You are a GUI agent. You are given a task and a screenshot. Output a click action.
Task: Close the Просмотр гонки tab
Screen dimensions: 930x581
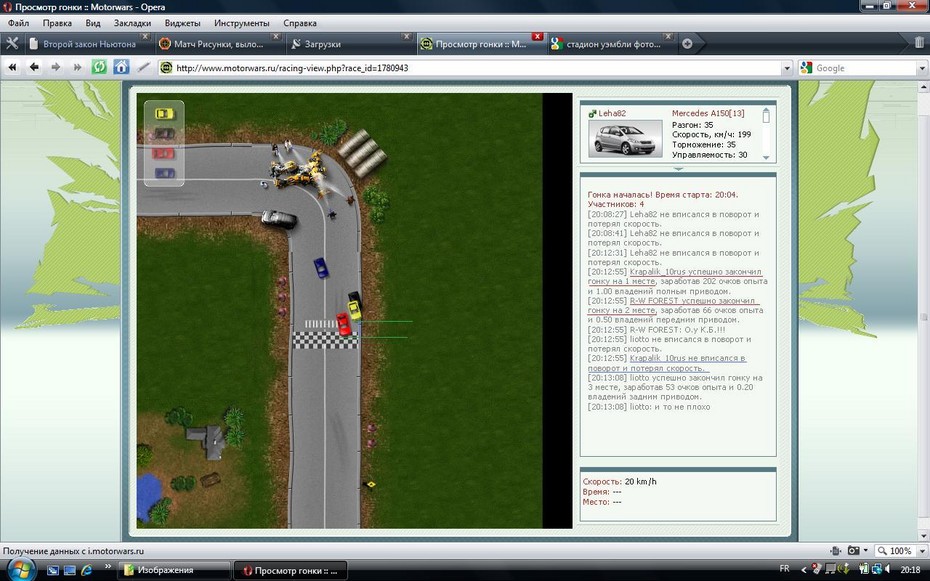click(x=537, y=37)
